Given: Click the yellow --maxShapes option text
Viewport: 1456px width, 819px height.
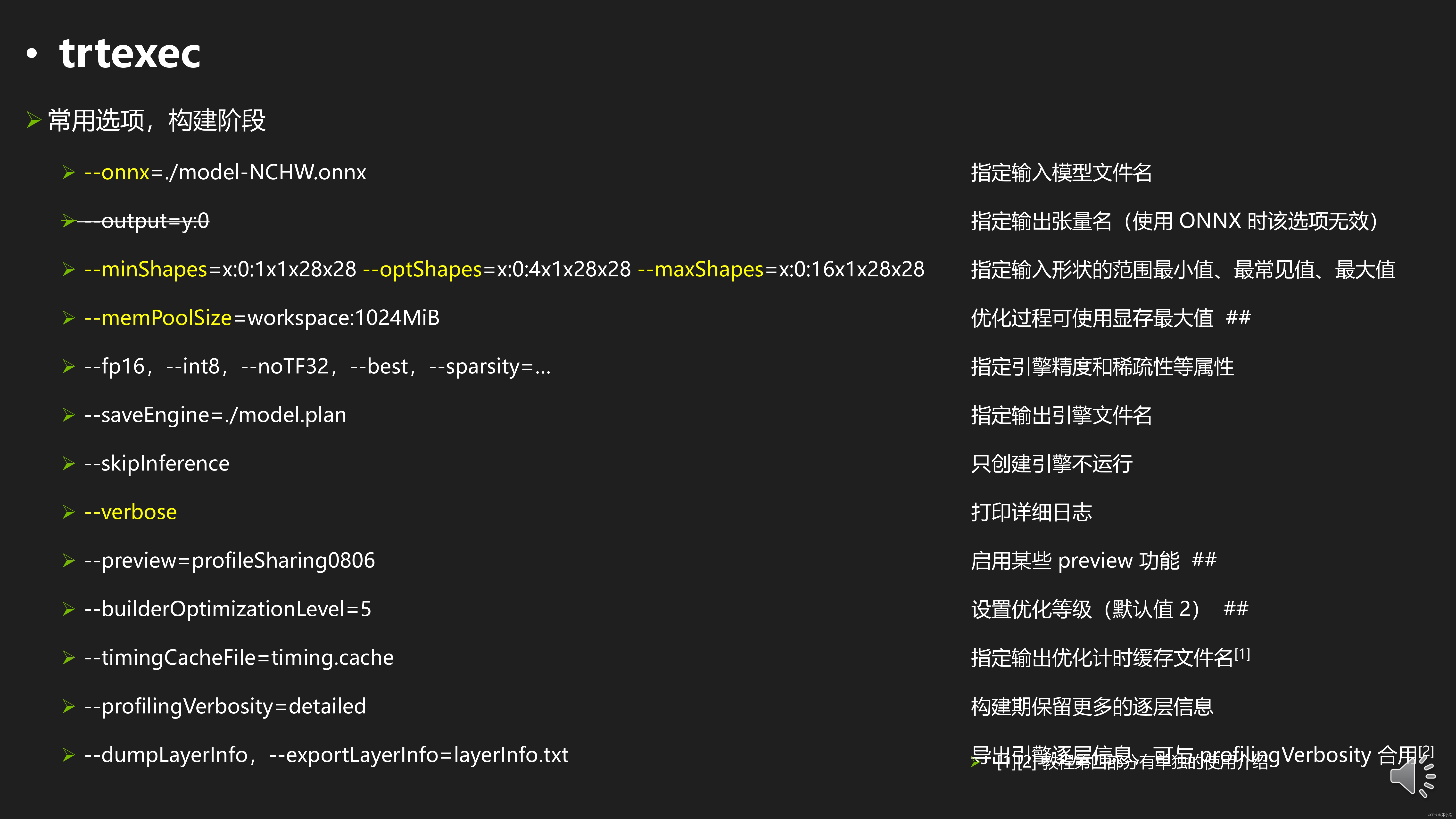Looking at the screenshot, I should (x=700, y=270).
